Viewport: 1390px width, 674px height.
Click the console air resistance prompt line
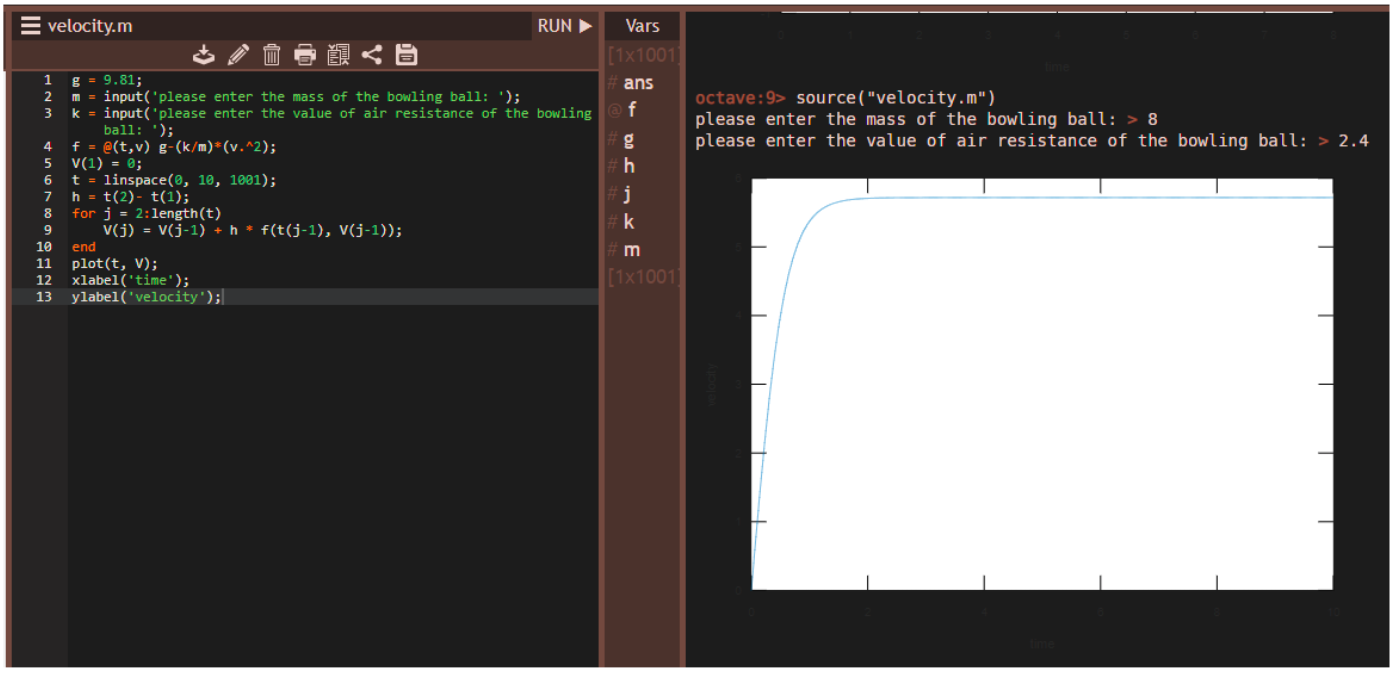tap(1032, 141)
